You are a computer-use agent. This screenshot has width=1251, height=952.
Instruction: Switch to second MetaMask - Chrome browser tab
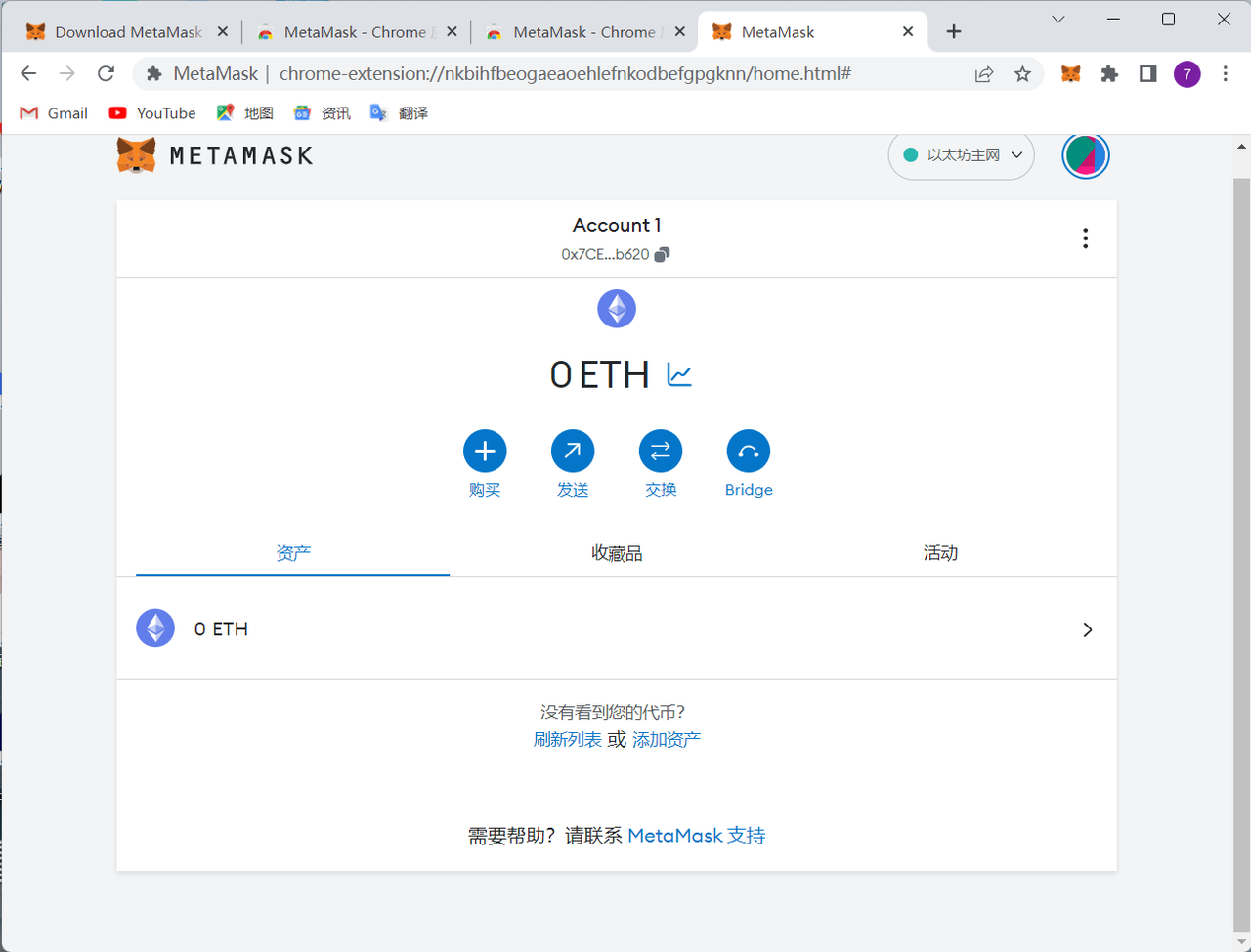(x=357, y=32)
